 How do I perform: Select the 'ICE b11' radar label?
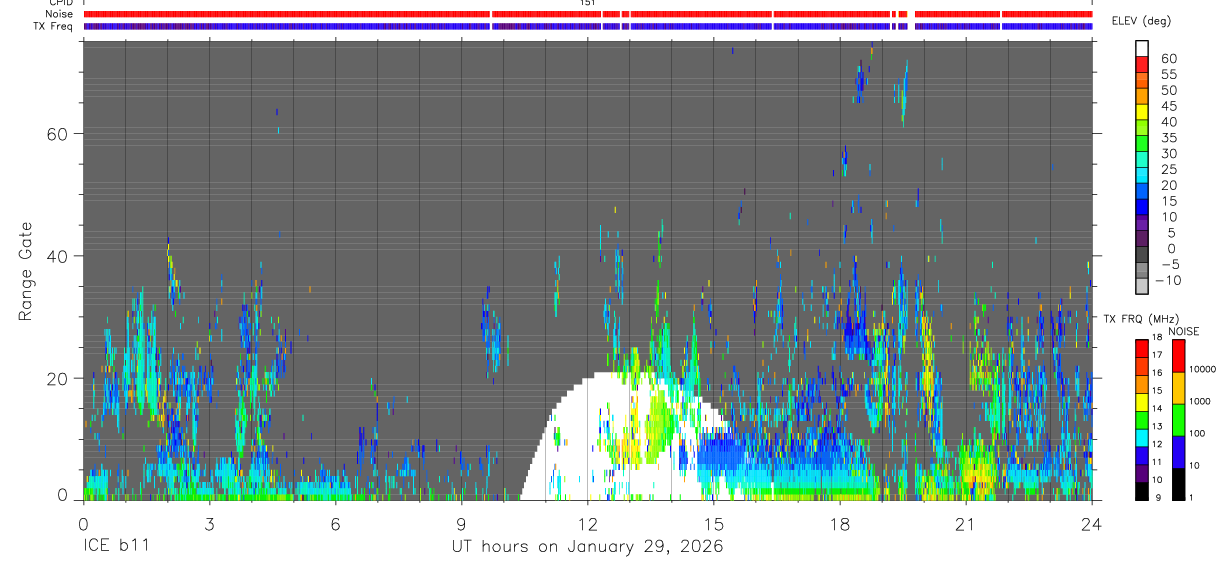[115, 547]
